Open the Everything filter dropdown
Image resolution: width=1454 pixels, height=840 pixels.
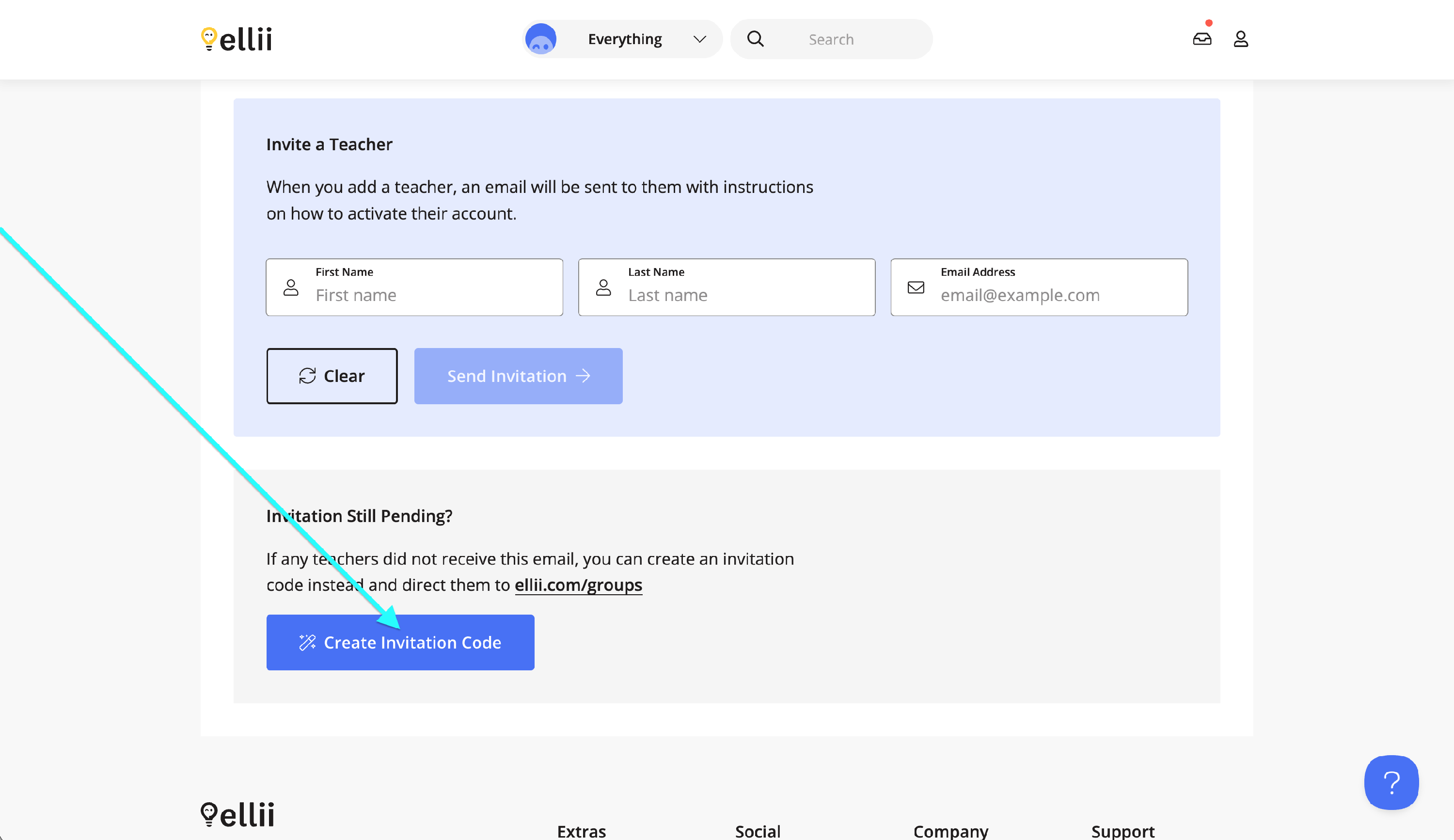[x=625, y=39]
